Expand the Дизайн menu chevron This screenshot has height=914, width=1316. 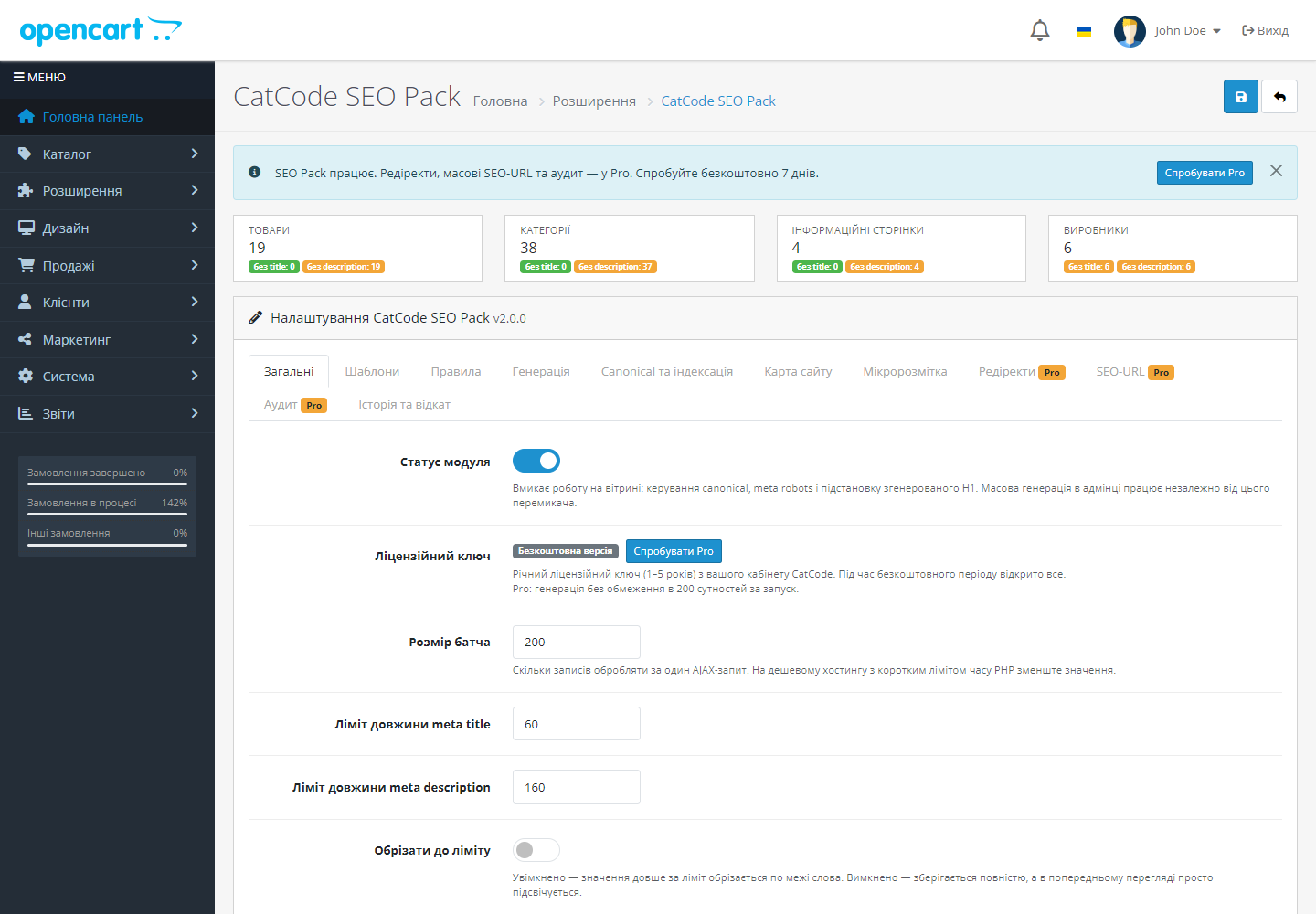coord(195,228)
